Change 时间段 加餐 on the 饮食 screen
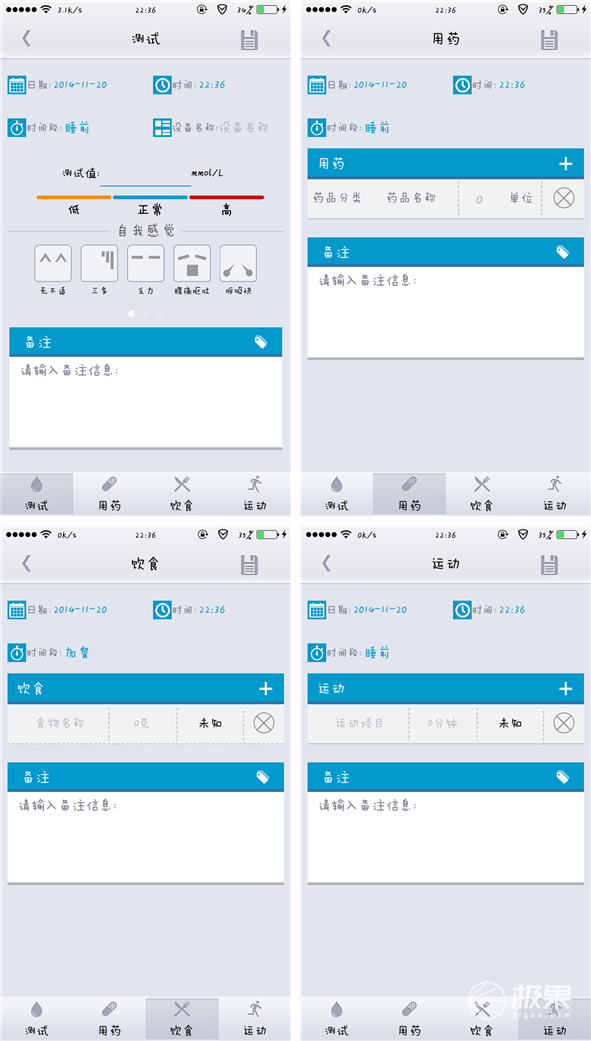The height and width of the screenshot is (1041, 591). [77, 653]
